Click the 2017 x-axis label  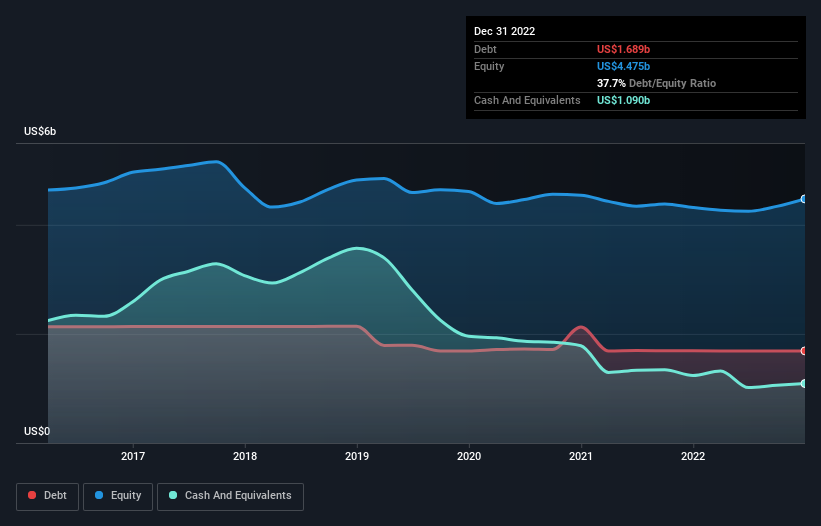133,456
